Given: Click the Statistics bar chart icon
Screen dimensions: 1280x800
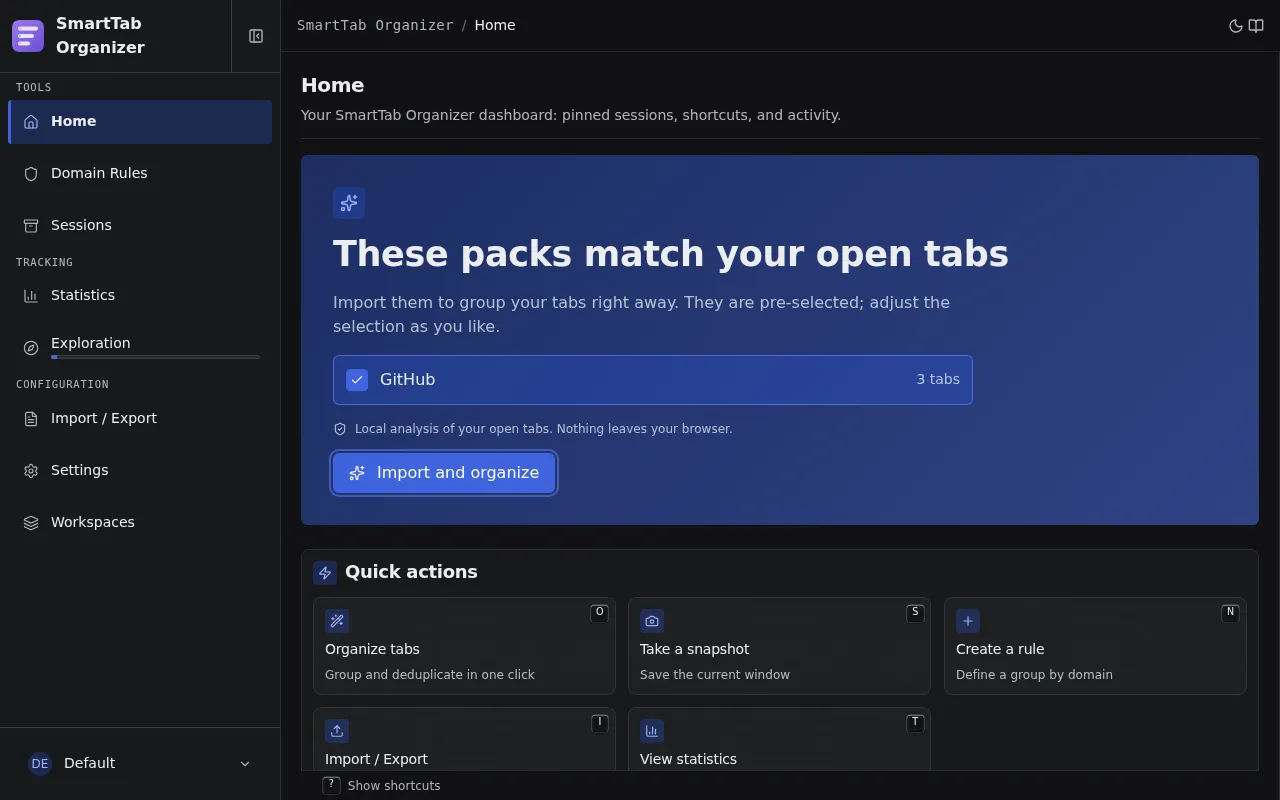Looking at the screenshot, I should click(x=31, y=295).
